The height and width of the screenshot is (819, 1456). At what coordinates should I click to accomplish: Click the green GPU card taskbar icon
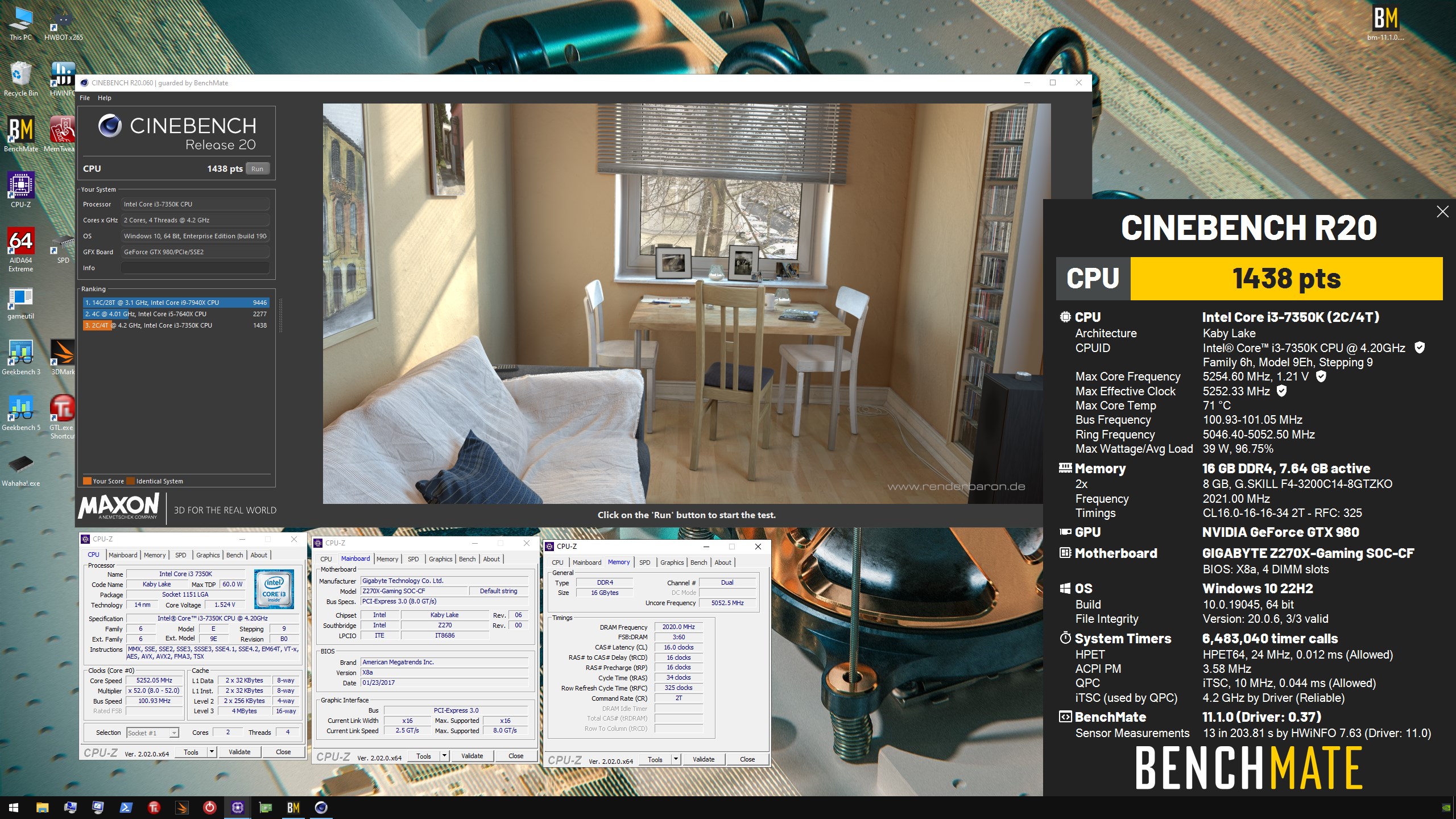point(265,808)
